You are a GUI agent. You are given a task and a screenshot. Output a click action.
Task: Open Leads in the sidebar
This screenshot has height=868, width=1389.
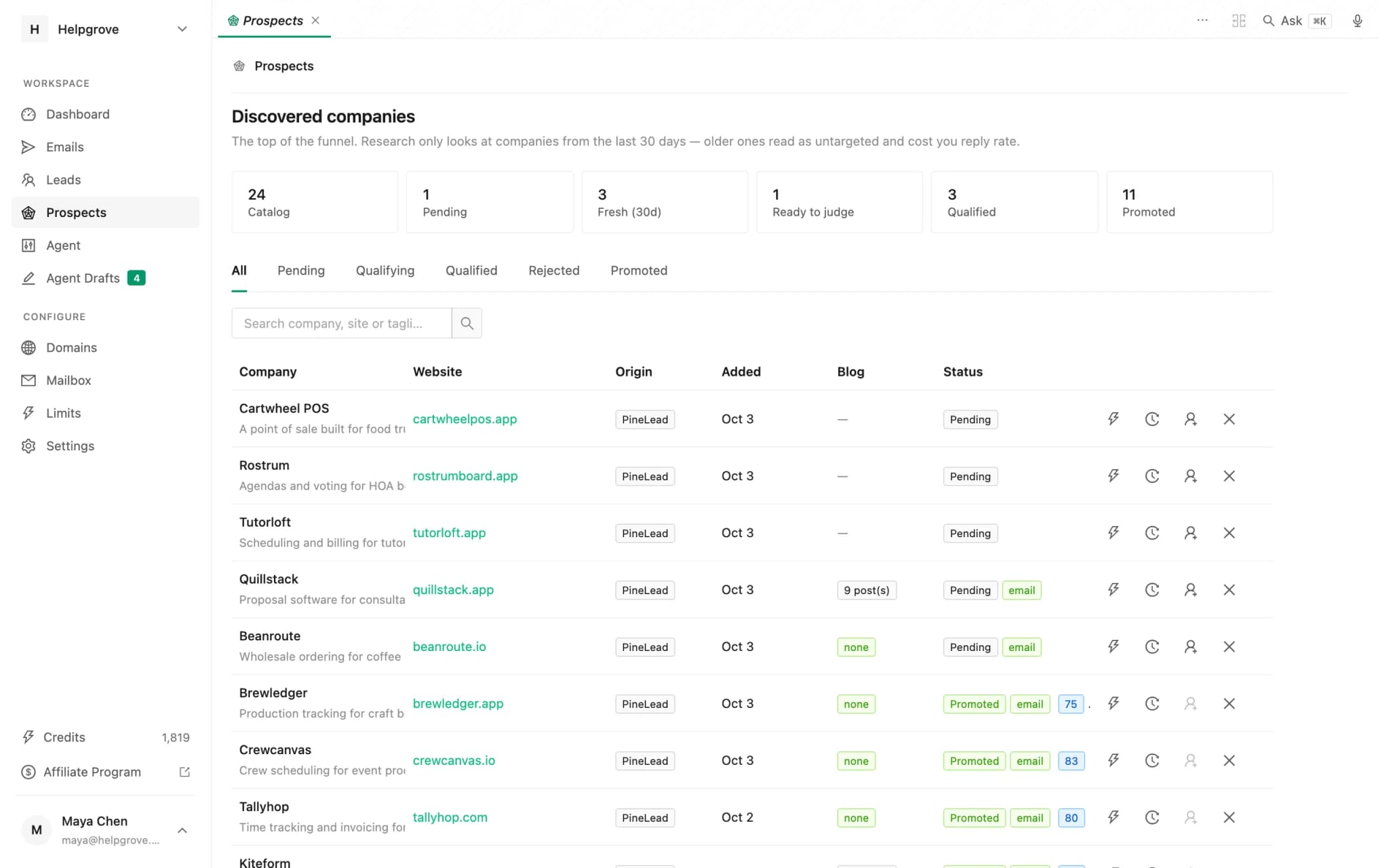pos(105,180)
